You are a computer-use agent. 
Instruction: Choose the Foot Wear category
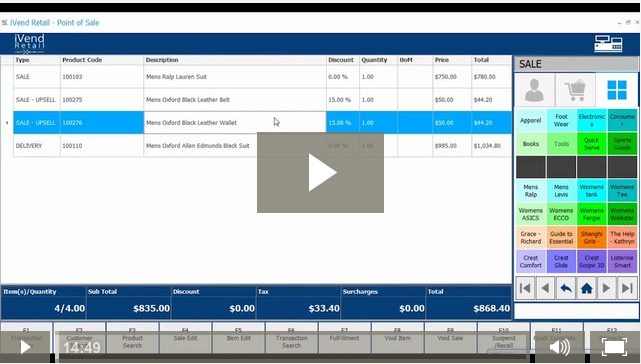point(561,120)
